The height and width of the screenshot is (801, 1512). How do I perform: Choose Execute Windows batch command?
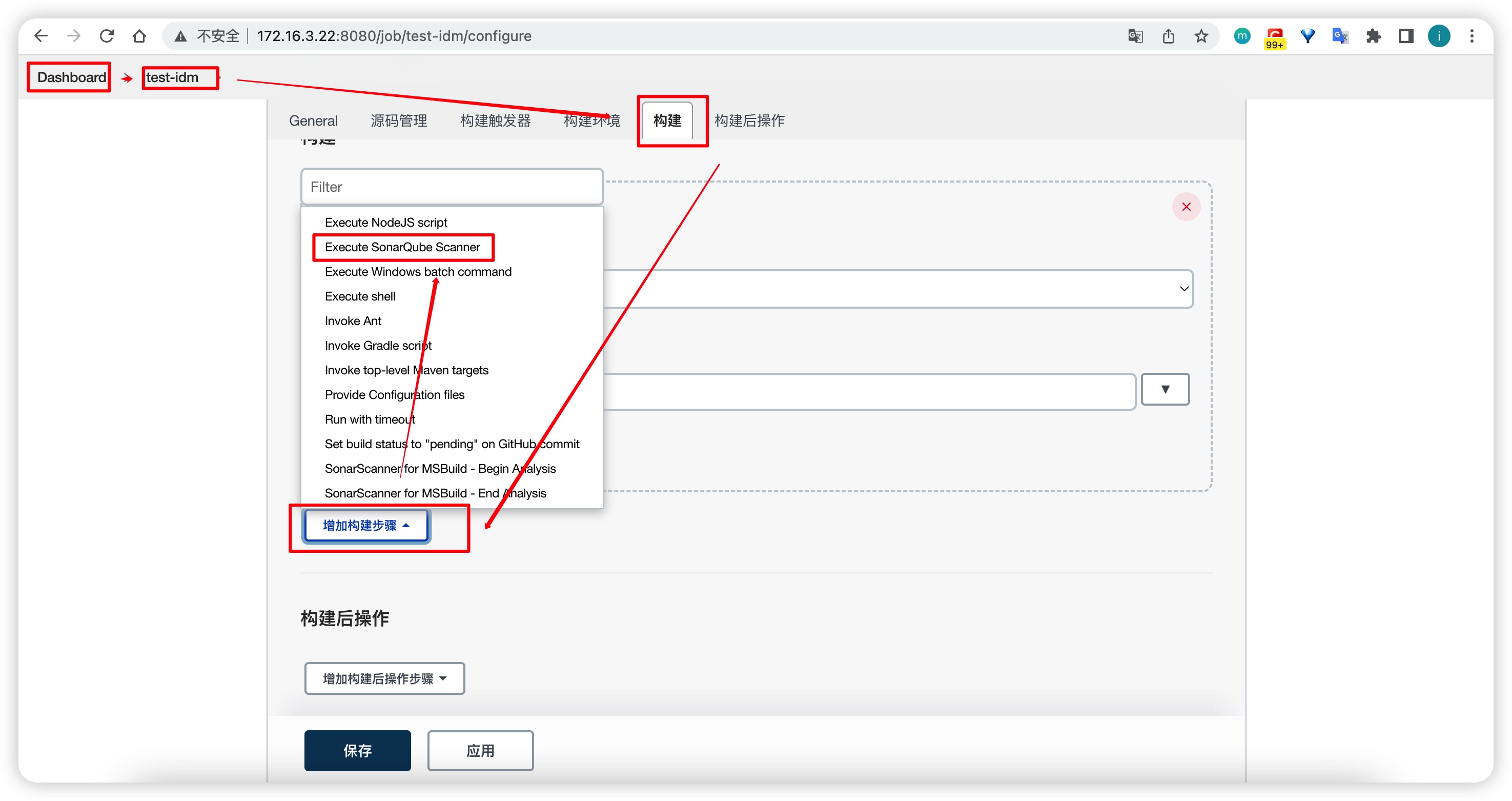click(x=418, y=271)
